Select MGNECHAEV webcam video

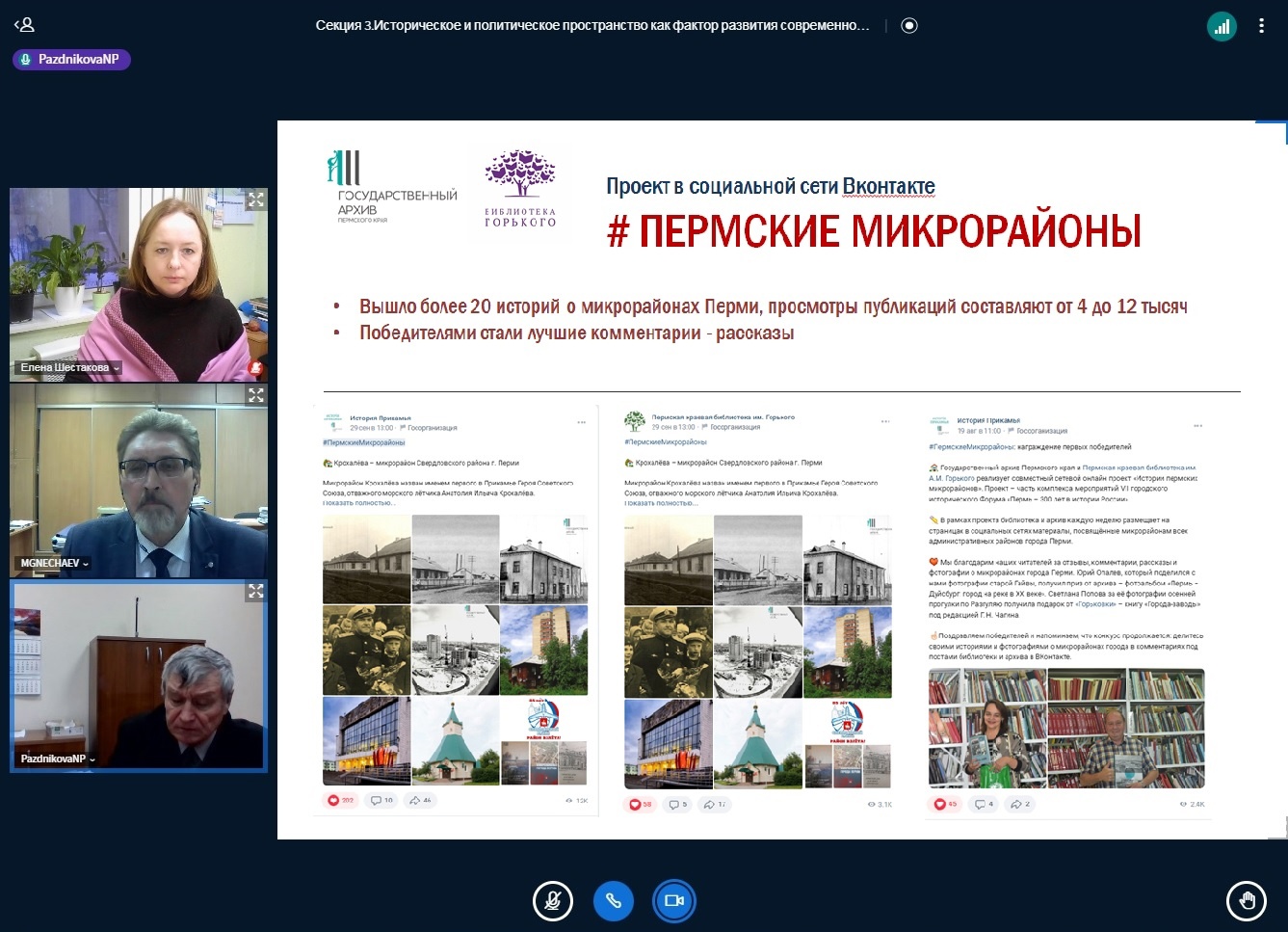tap(139, 481)
